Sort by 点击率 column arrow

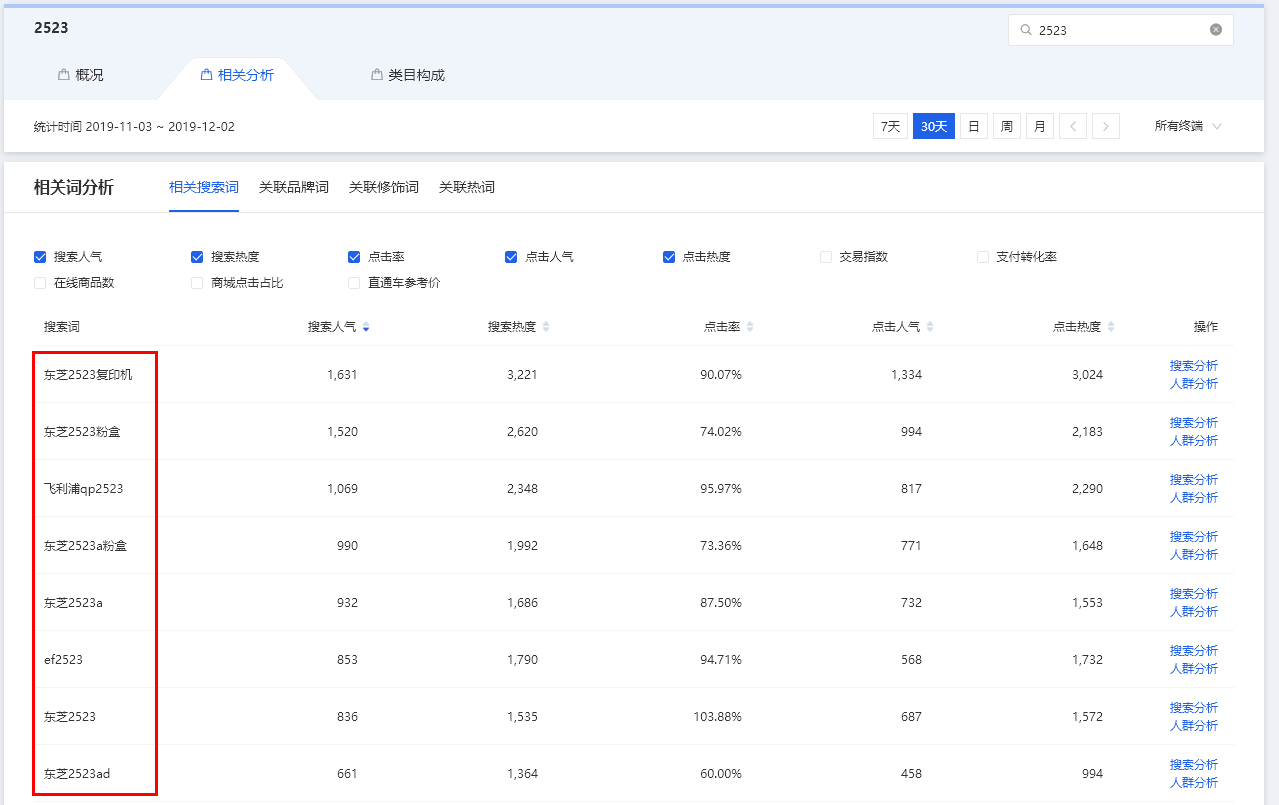click(750, 328)
